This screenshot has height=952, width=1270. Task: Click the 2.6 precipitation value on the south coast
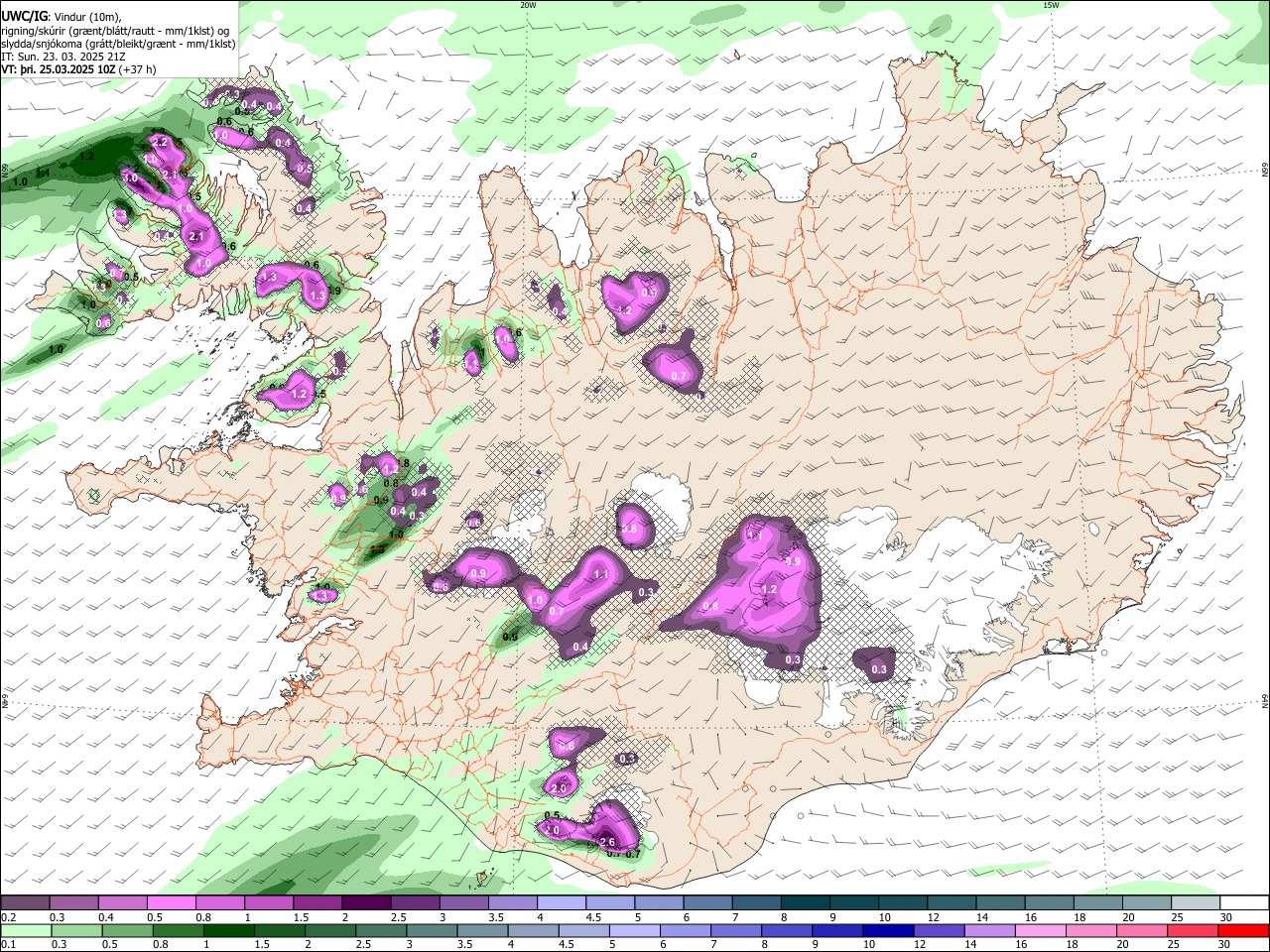(608, 842)
